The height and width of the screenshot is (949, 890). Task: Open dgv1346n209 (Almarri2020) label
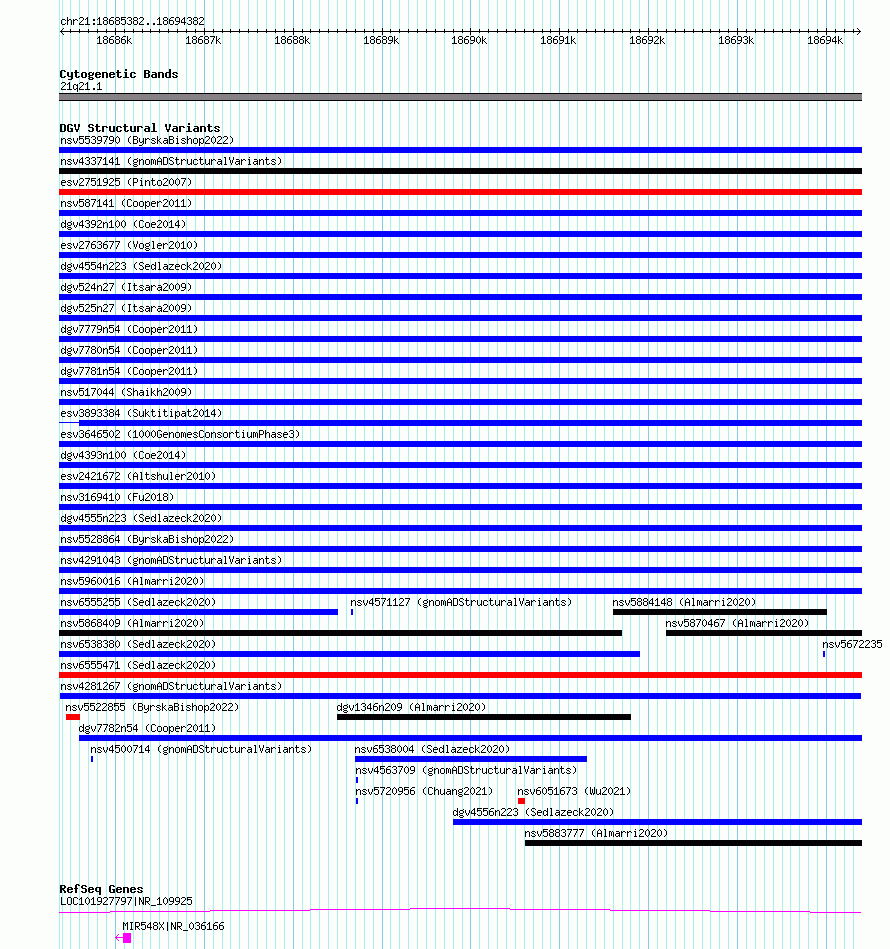coord(411,708)
